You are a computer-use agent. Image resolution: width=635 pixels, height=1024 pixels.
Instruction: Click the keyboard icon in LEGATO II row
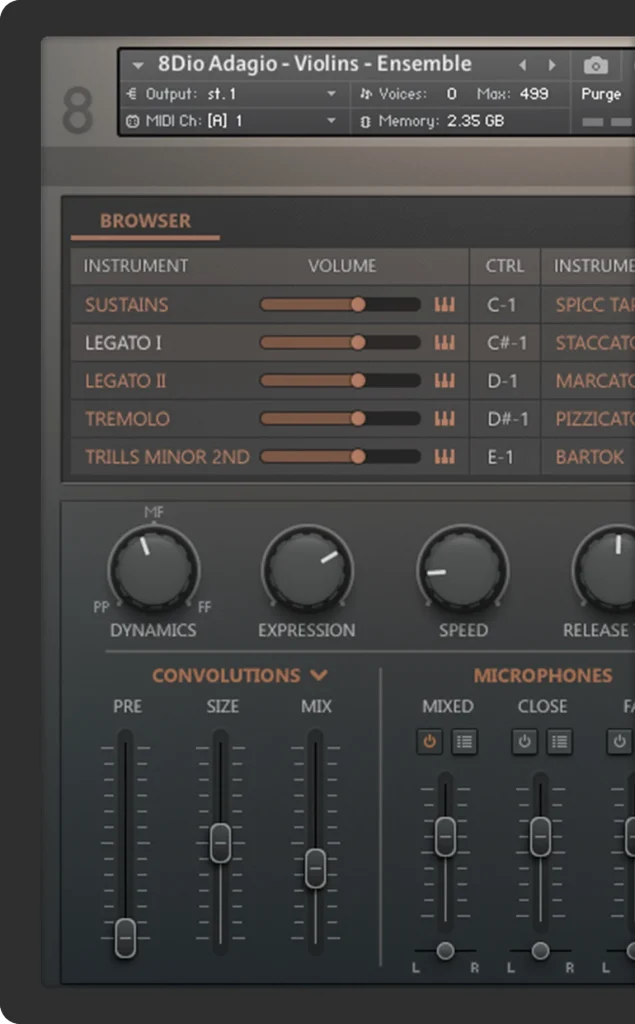(444, 380)
